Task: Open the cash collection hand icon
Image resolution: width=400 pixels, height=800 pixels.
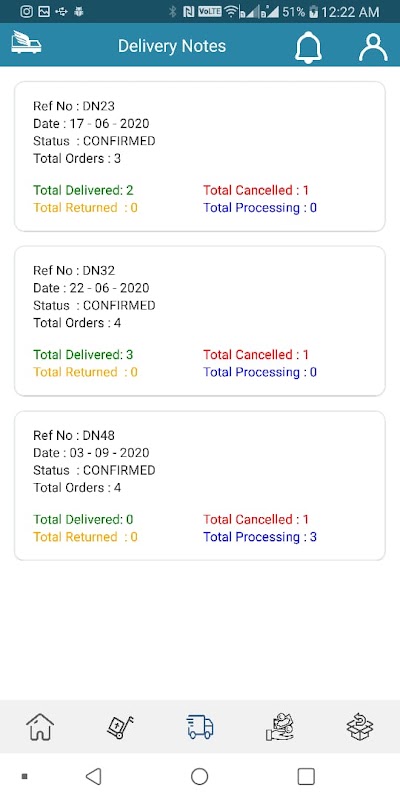Action: [x=280, y=727]
